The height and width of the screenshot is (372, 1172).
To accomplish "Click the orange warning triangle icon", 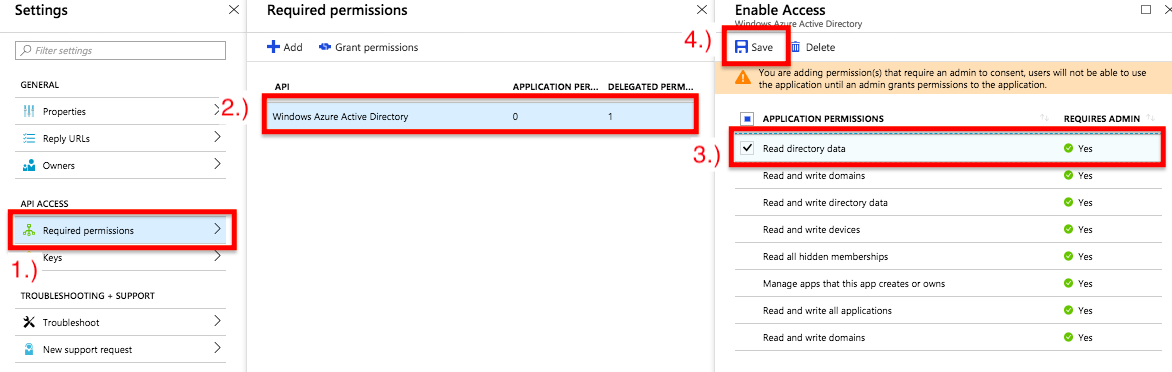I will (743, 77).
